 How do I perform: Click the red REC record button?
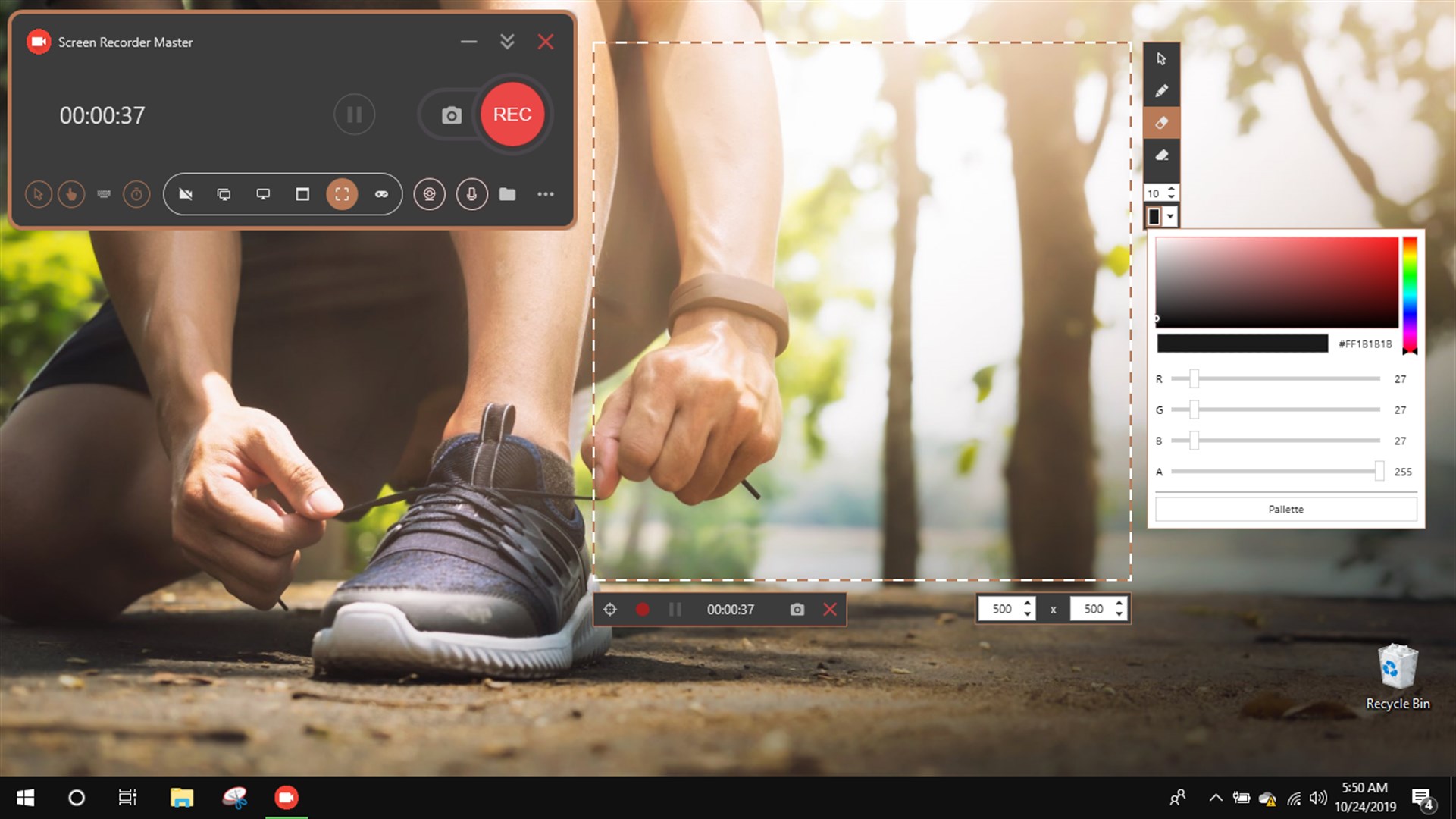[512, 115]
